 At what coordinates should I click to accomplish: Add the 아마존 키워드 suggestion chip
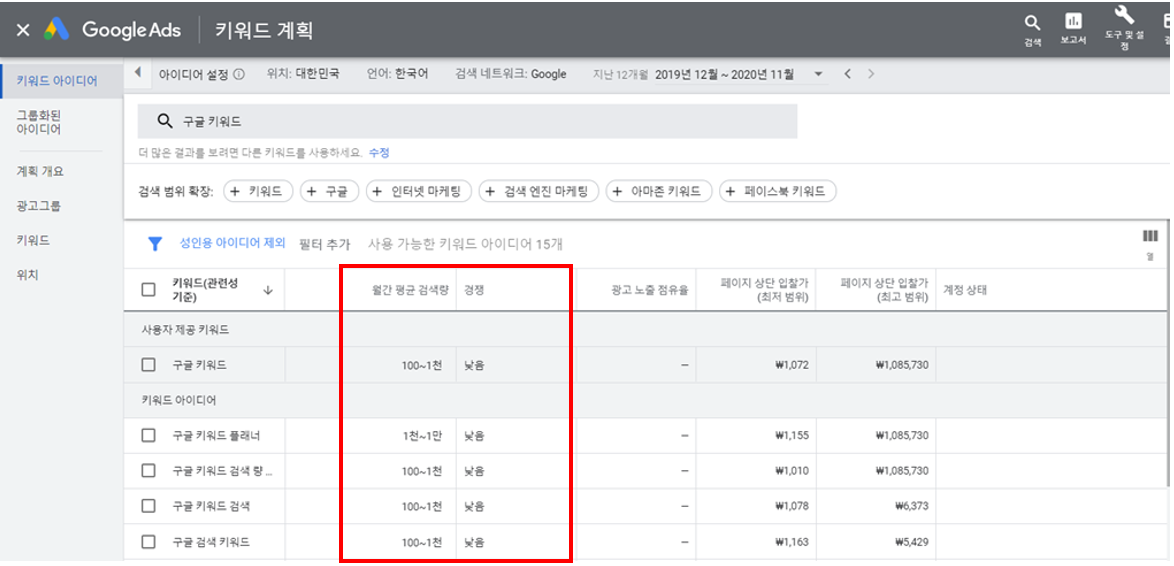(659, 192)
